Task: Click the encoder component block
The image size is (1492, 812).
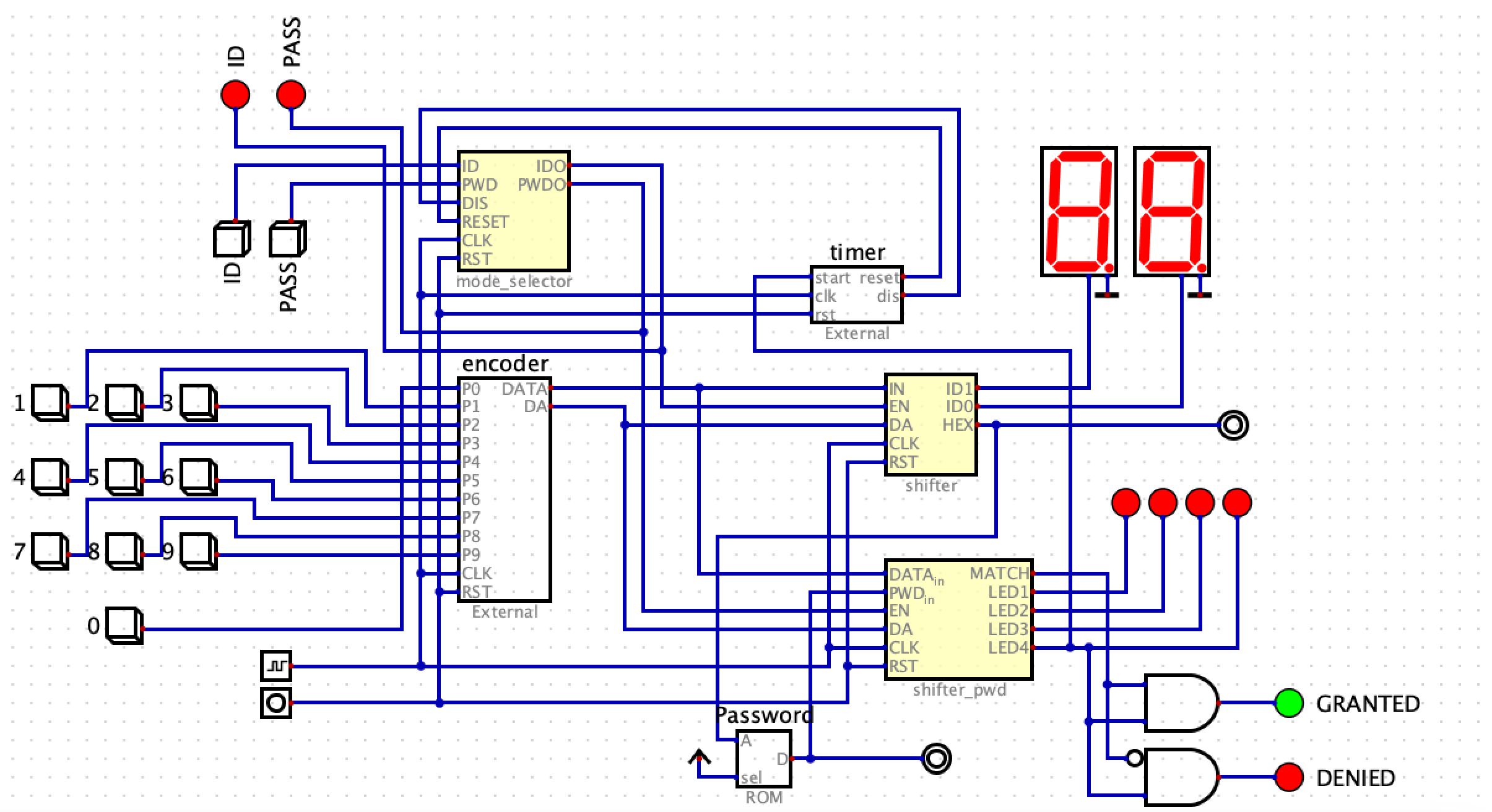Action: (x=505, y=489)
